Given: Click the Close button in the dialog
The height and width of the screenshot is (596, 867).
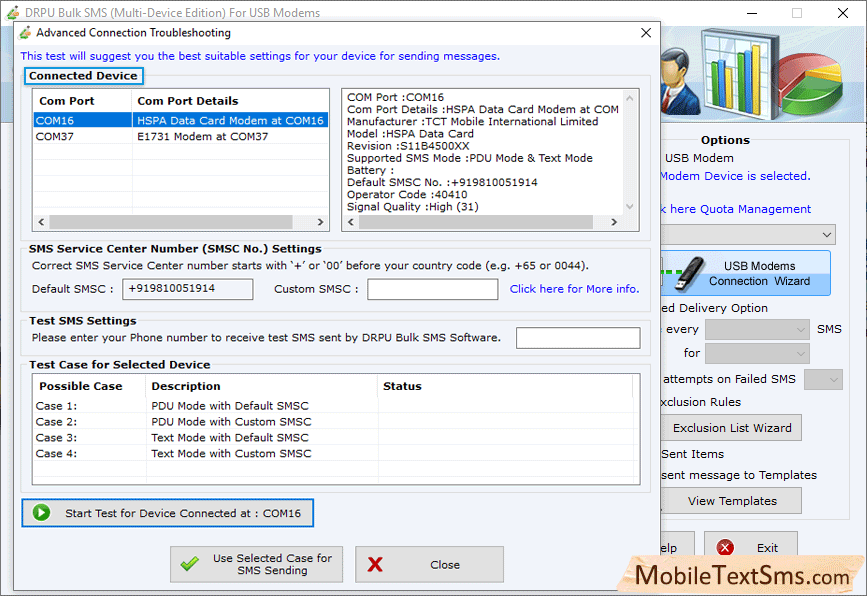Looking at the screenshot, I should (429, 564).
